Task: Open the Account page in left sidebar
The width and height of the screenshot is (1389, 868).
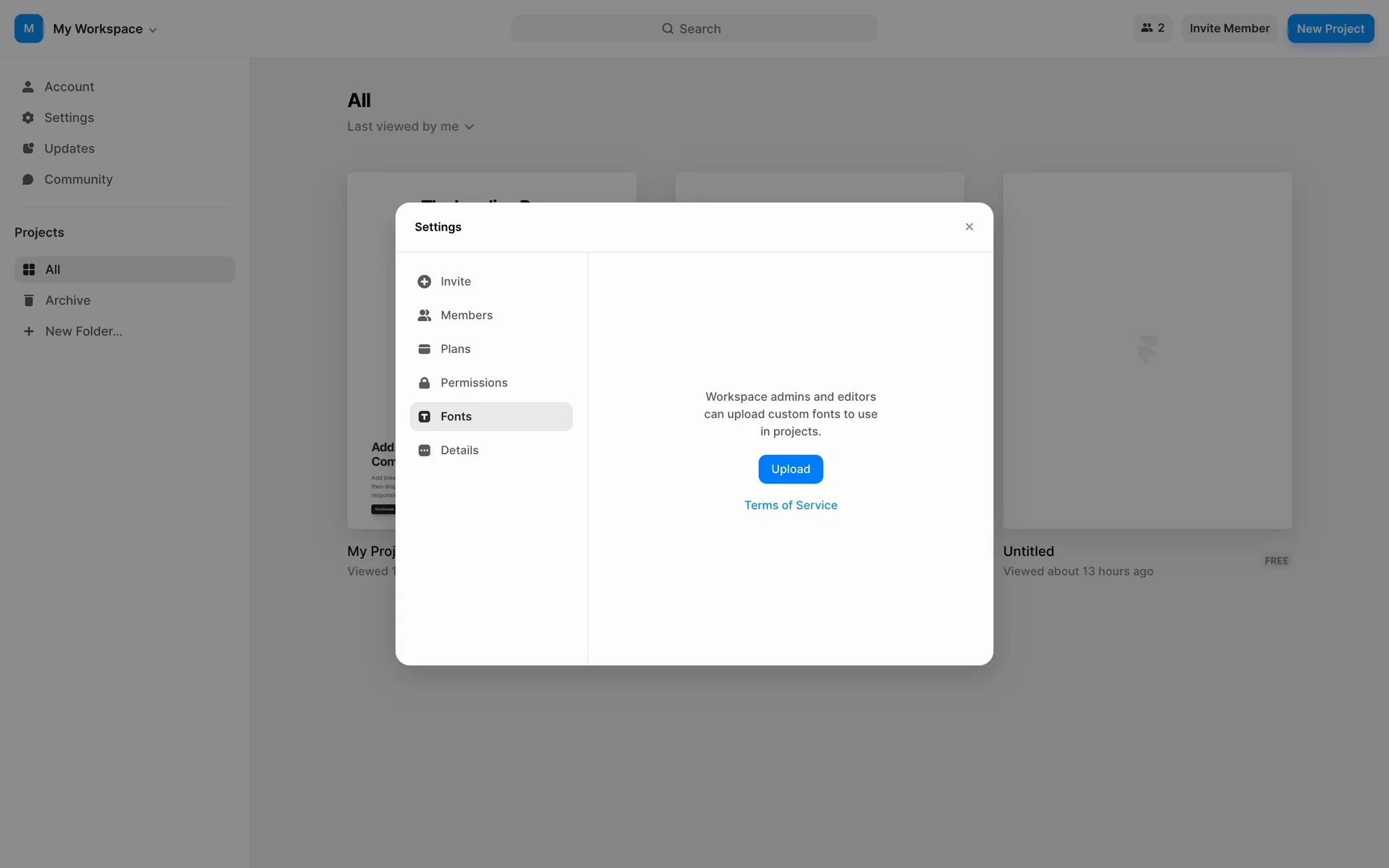Action: coord(69,87)
